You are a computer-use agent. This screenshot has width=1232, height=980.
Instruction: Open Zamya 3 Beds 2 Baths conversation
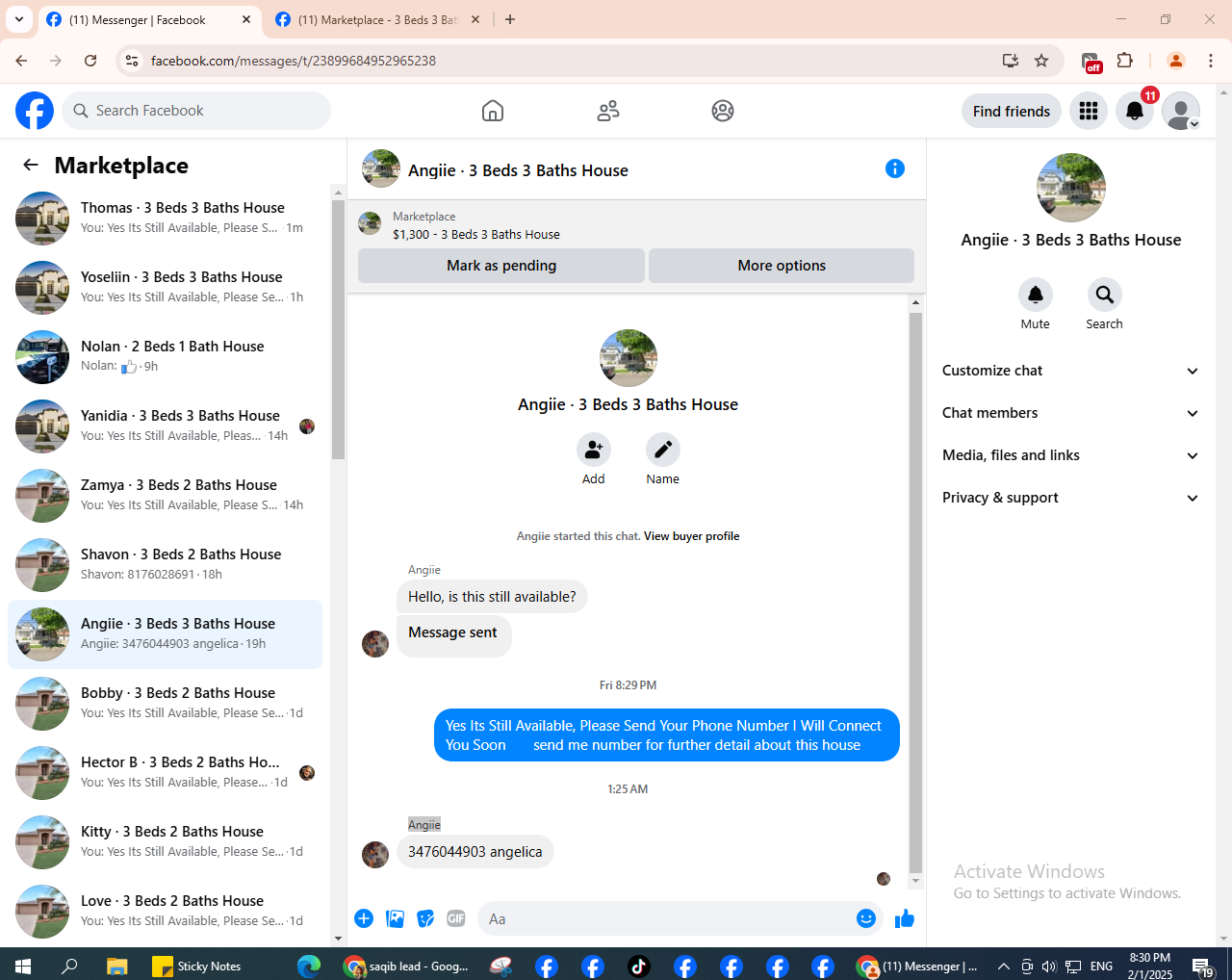166,496
